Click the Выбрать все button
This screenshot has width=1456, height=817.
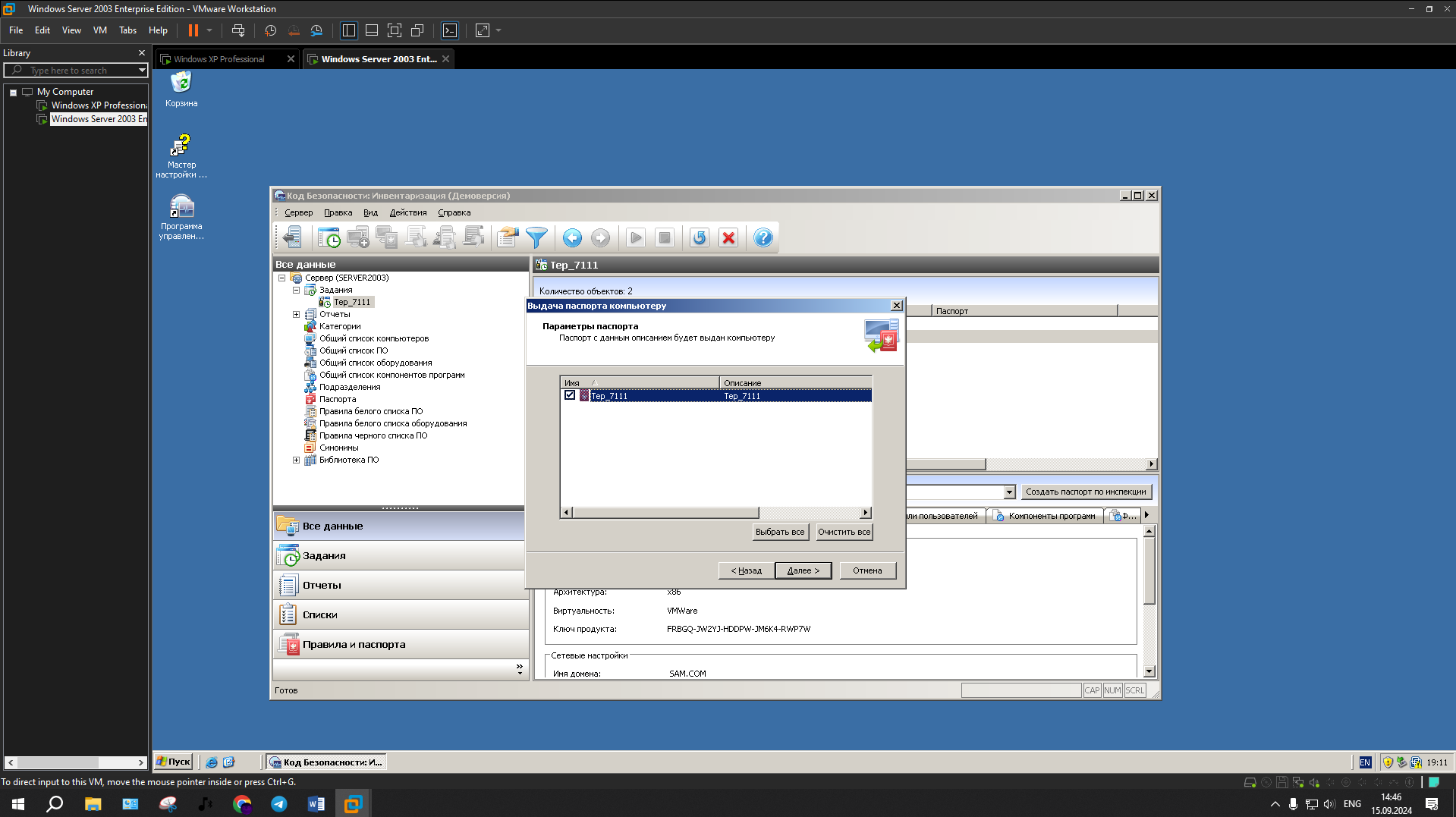780,532
